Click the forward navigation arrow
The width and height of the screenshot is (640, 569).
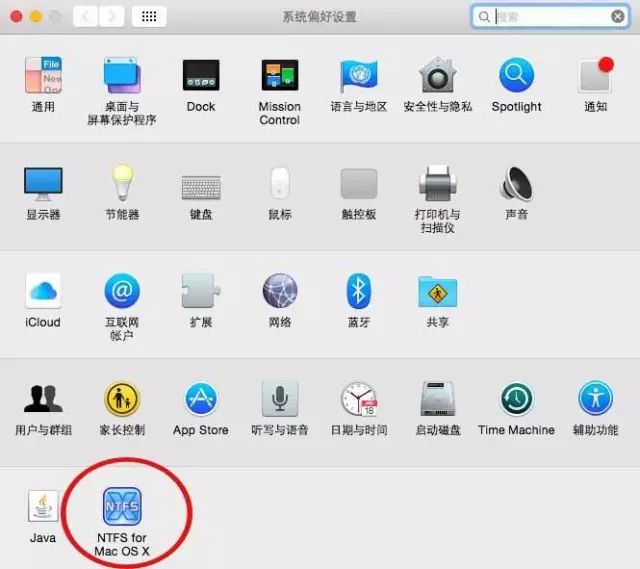click(x=112, y=17)
